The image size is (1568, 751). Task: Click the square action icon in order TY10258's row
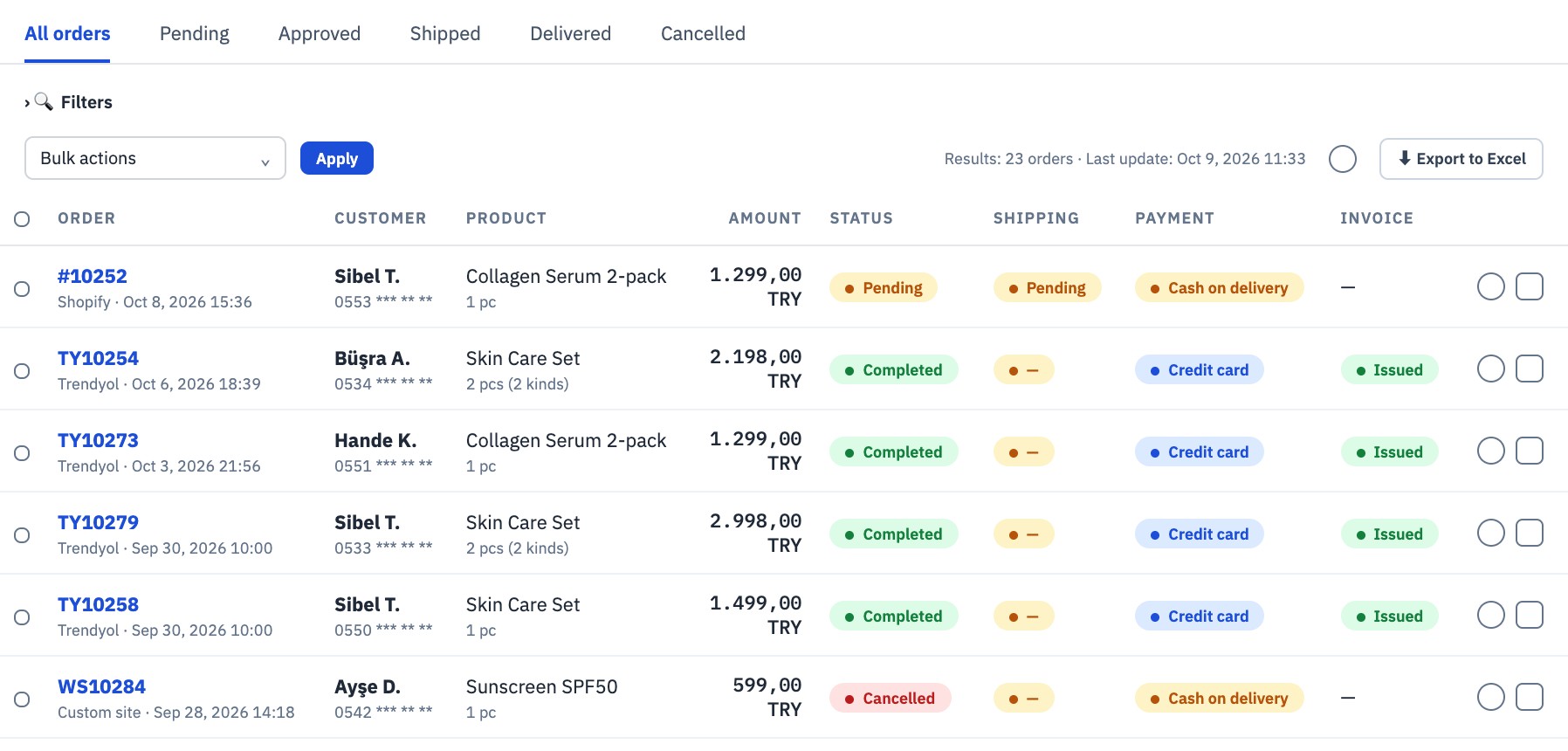[1529, 615]
